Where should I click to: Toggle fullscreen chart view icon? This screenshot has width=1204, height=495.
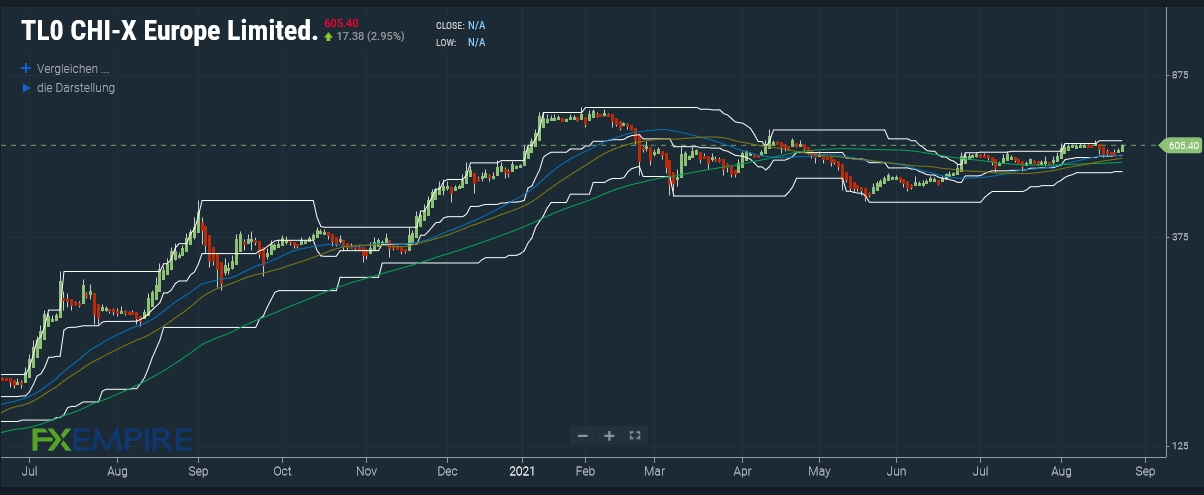634,435
